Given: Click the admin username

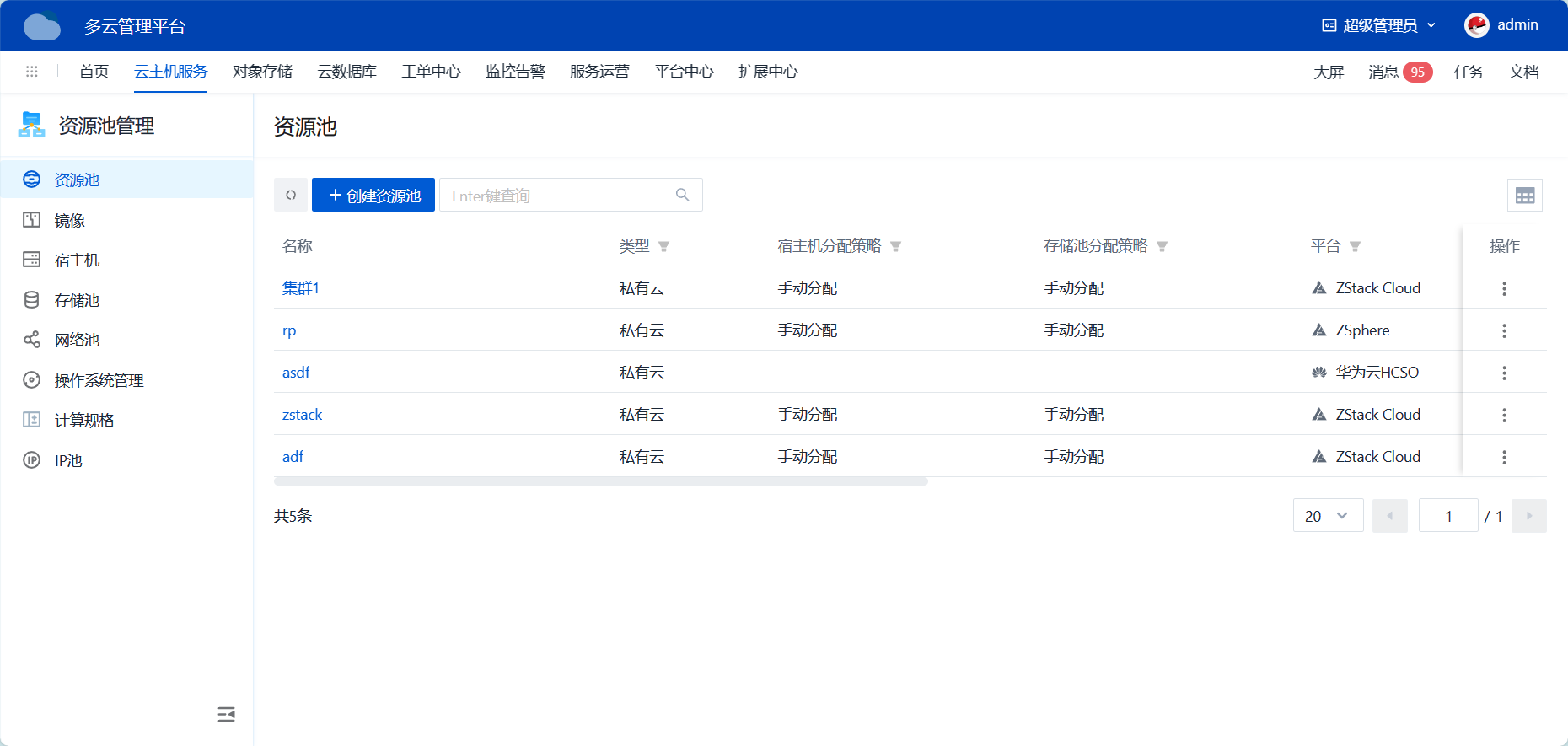Looking at the screenshot, I should [x=1517, y=25].
